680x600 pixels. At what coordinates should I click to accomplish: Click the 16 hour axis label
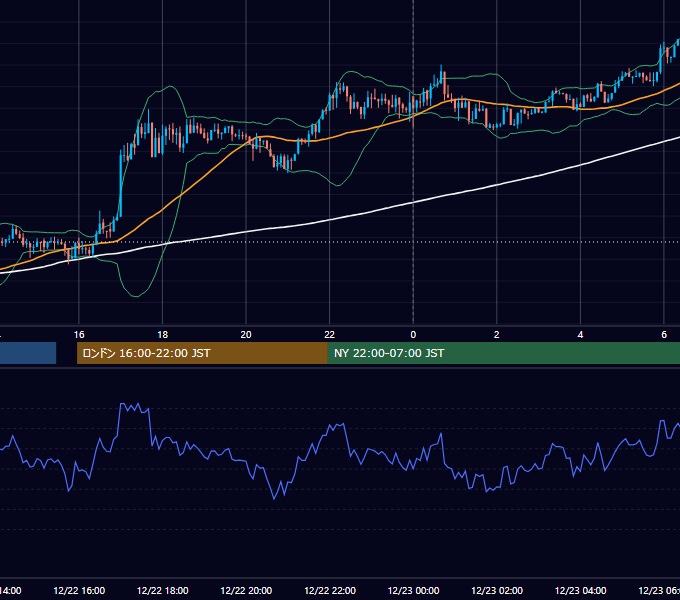[x=79, y=335]
